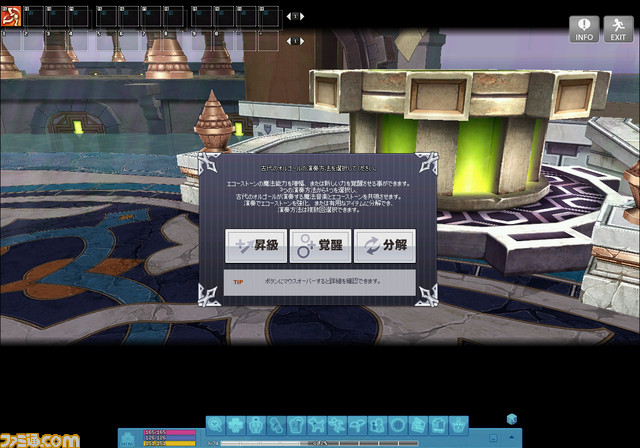Click the small square minimize button on bottom bar
Screen dimensions: 640x448
click(x=493, y=438)
